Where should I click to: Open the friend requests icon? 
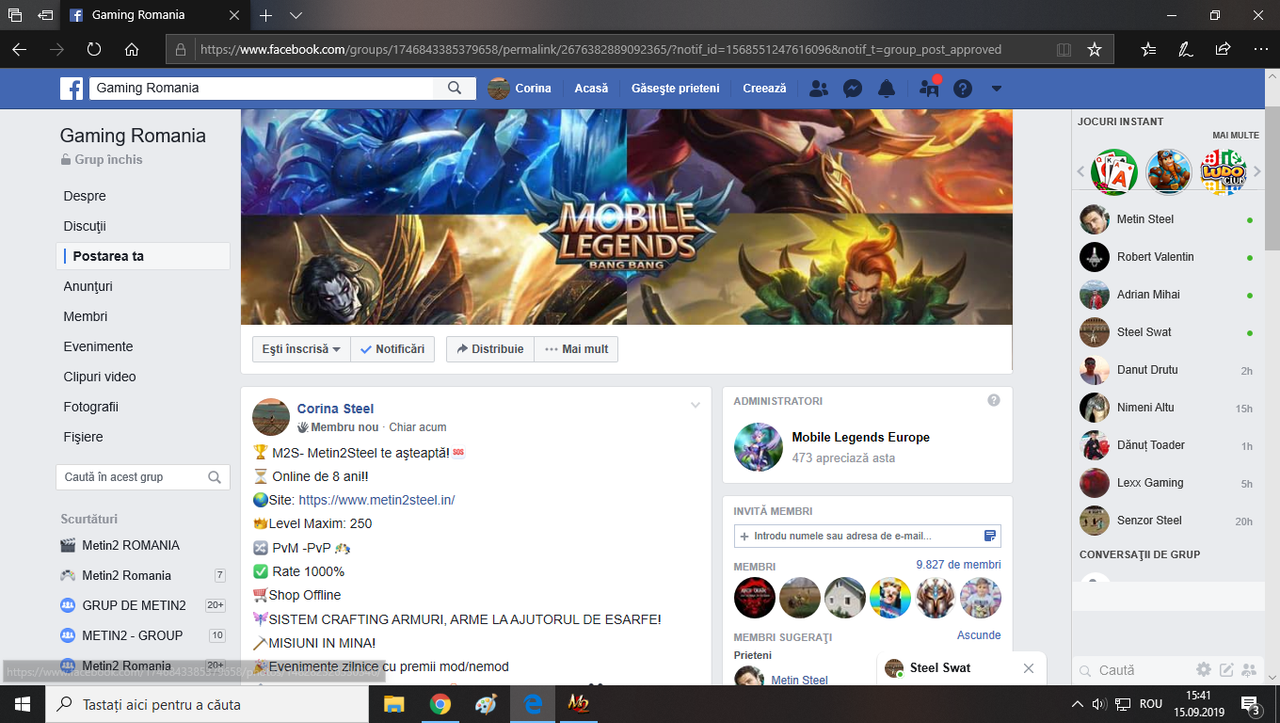coord(818,88)
